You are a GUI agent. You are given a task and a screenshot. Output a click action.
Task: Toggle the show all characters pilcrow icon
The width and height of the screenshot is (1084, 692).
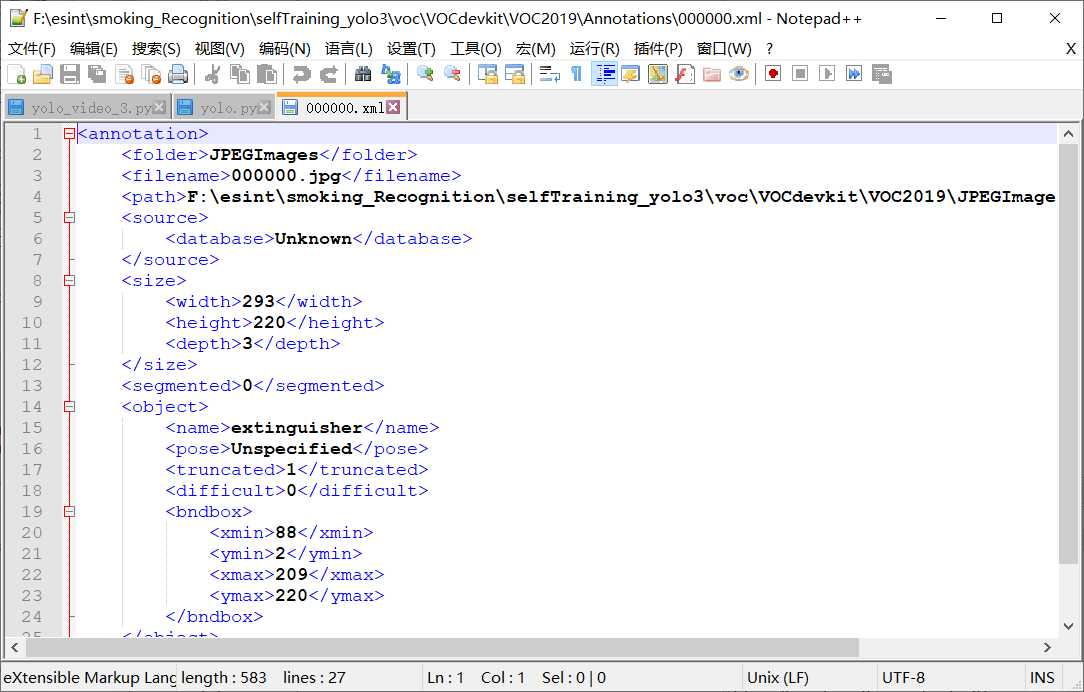576,74
